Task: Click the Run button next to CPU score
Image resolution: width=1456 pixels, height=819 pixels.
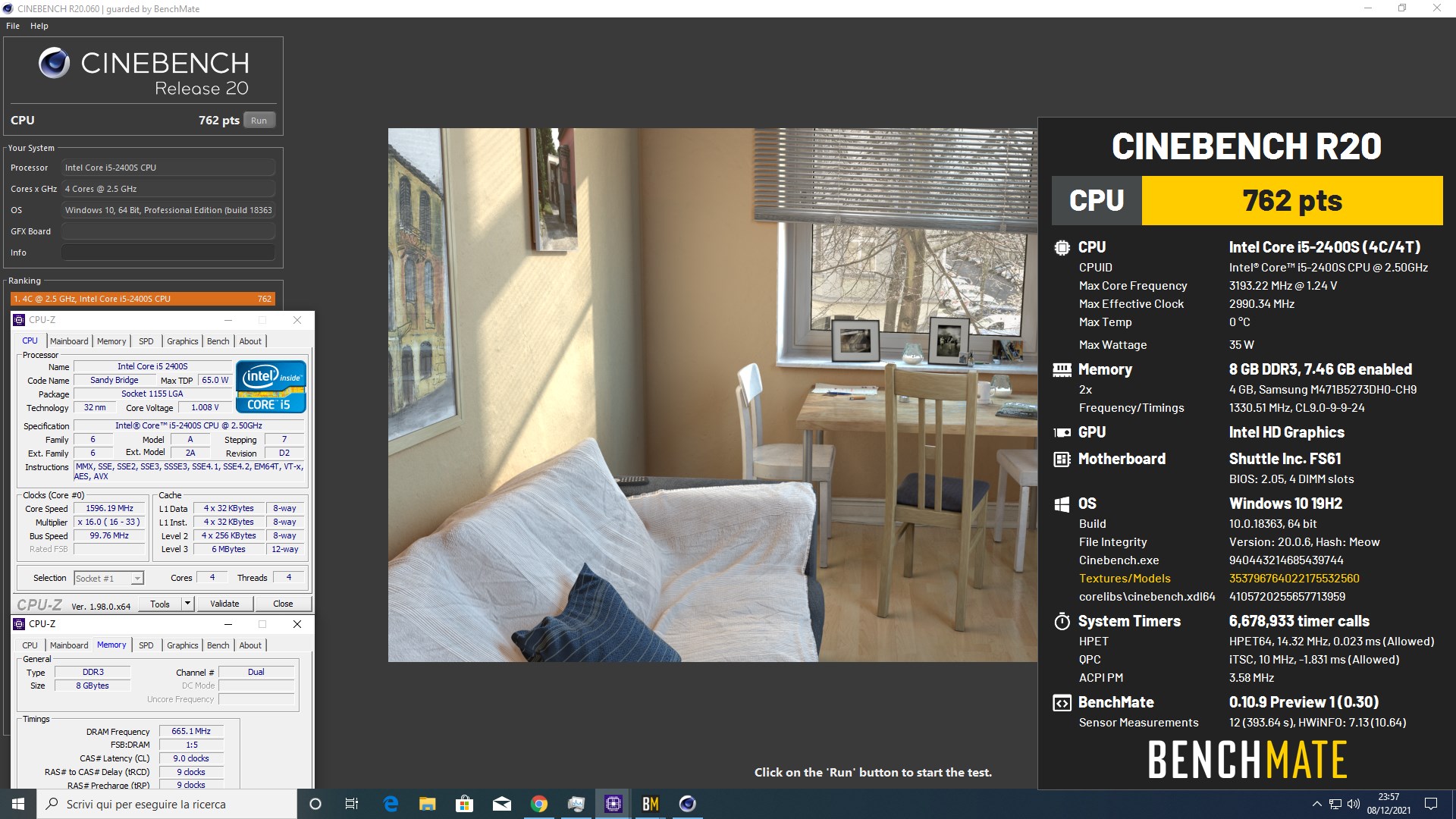Action: pos(259,121)
